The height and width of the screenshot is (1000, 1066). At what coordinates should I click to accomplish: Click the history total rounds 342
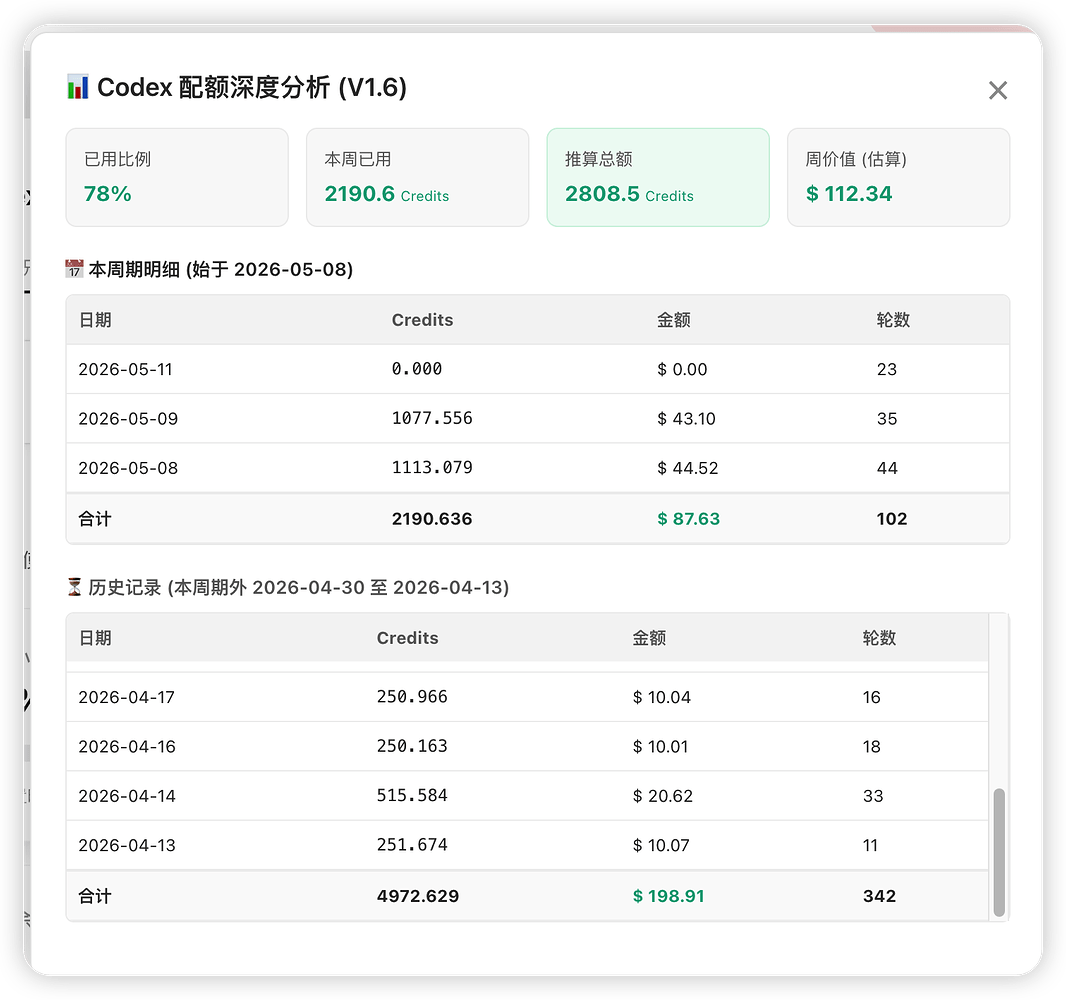click(x=879, y=897)
